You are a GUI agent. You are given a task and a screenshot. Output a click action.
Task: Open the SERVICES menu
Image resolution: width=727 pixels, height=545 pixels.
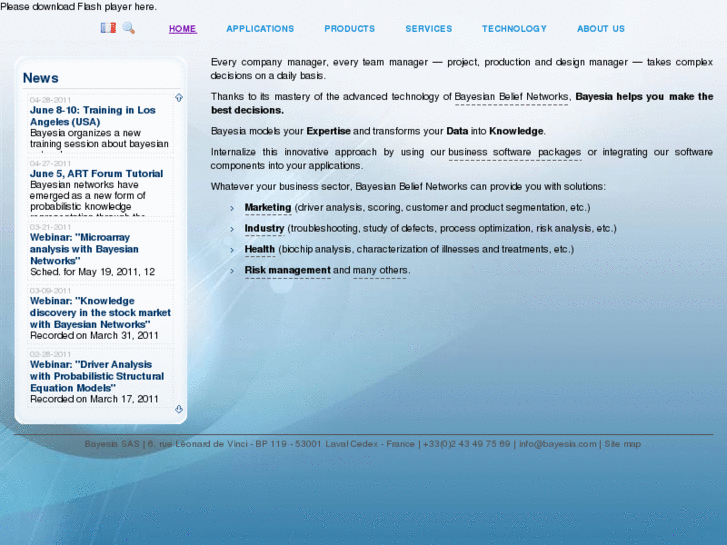(x=429, y=29)
